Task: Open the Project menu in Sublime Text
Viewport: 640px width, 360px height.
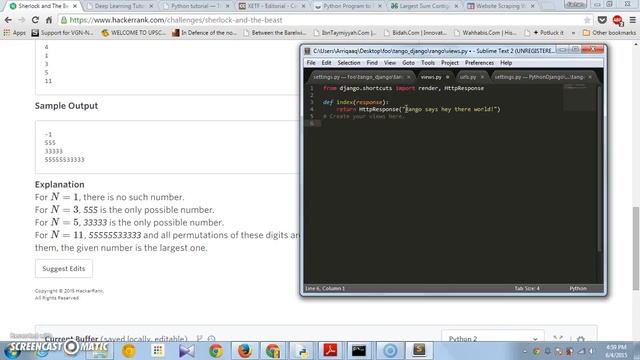Action: pyautogui.click(x=450, y=63)
